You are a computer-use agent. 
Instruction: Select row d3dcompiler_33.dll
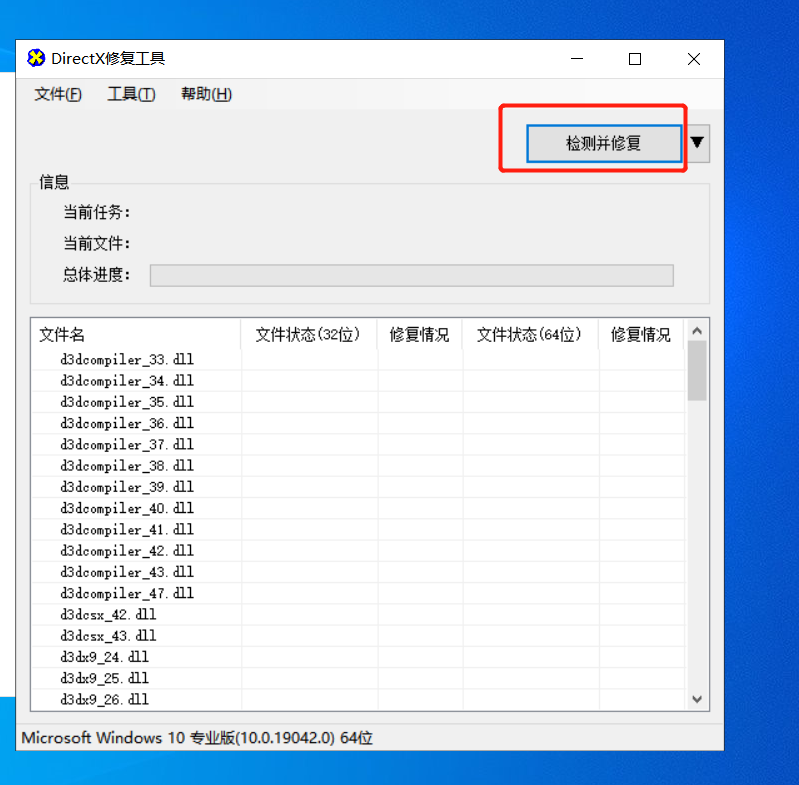[x=359, y=360]
